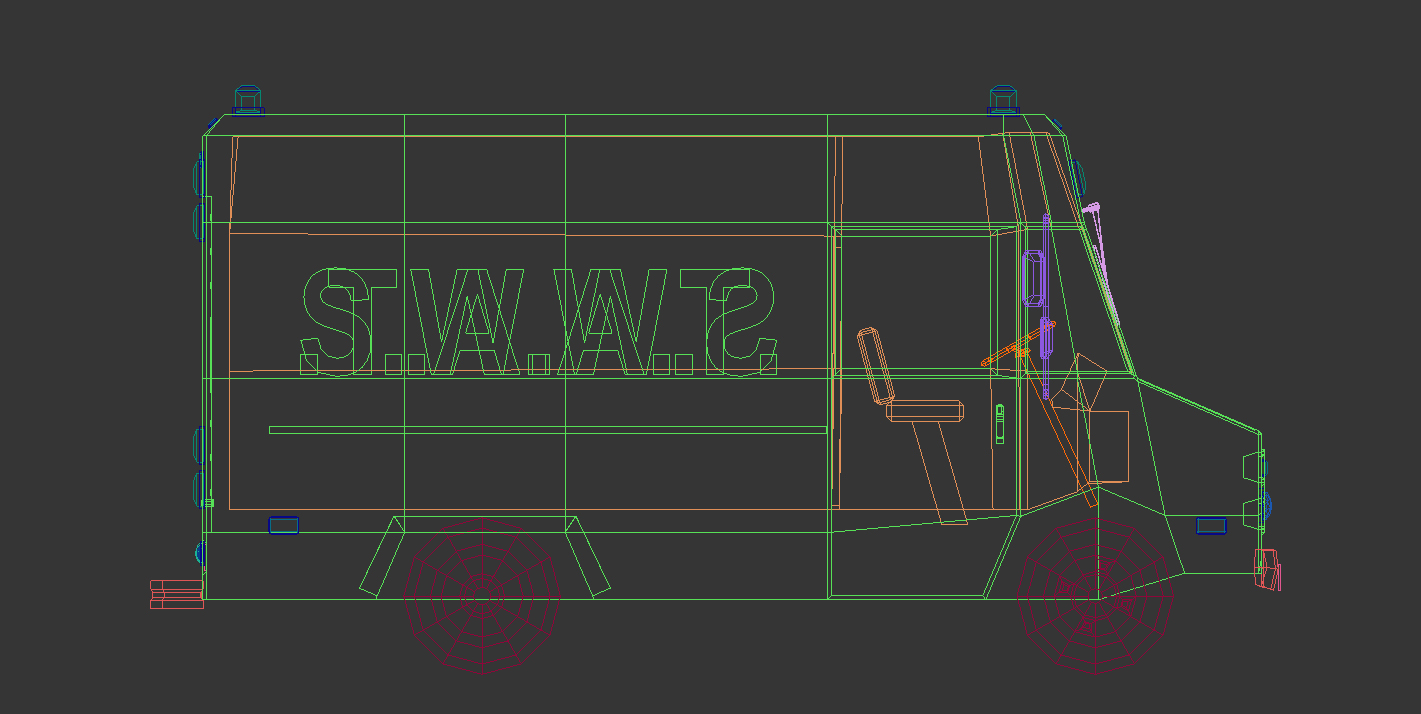Click the blue rear side marker light
The width and height of the screenshot is (1421, 714).
pos(284,525)
